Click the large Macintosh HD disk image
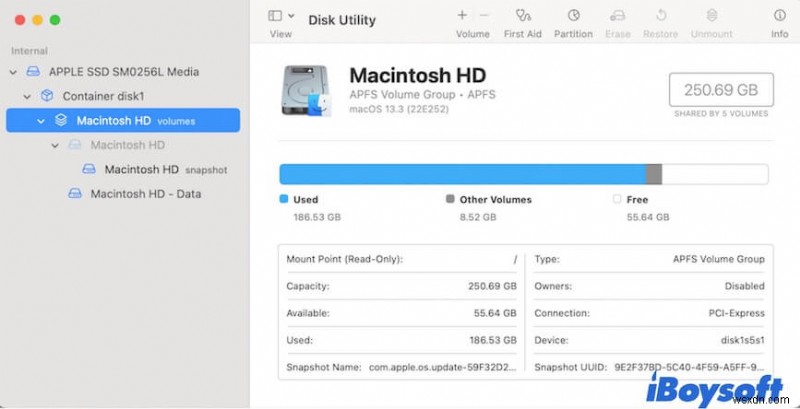The width and height of the screenshot is (800, 409). (x=307, y=91)
